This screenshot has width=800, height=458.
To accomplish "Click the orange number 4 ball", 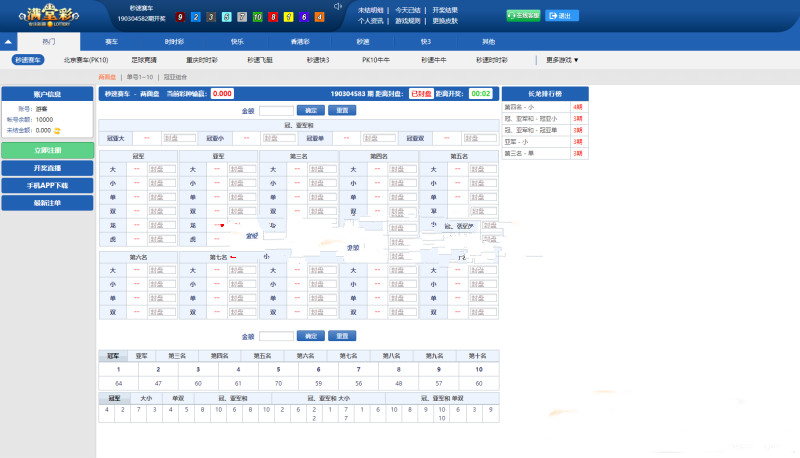I will click(x=319, y=17).
